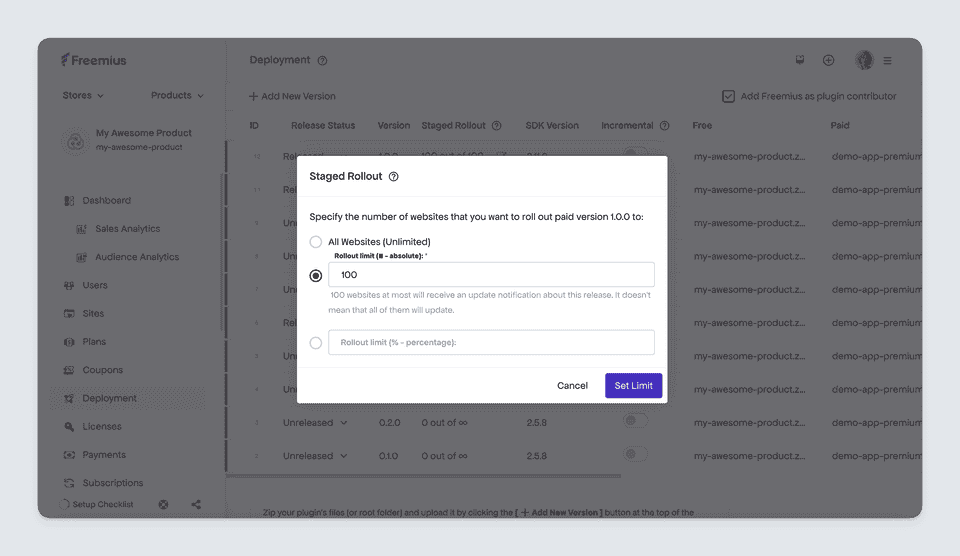Click the absolute rollout limit field
960x556 pixels.
[x=491, y=275]
